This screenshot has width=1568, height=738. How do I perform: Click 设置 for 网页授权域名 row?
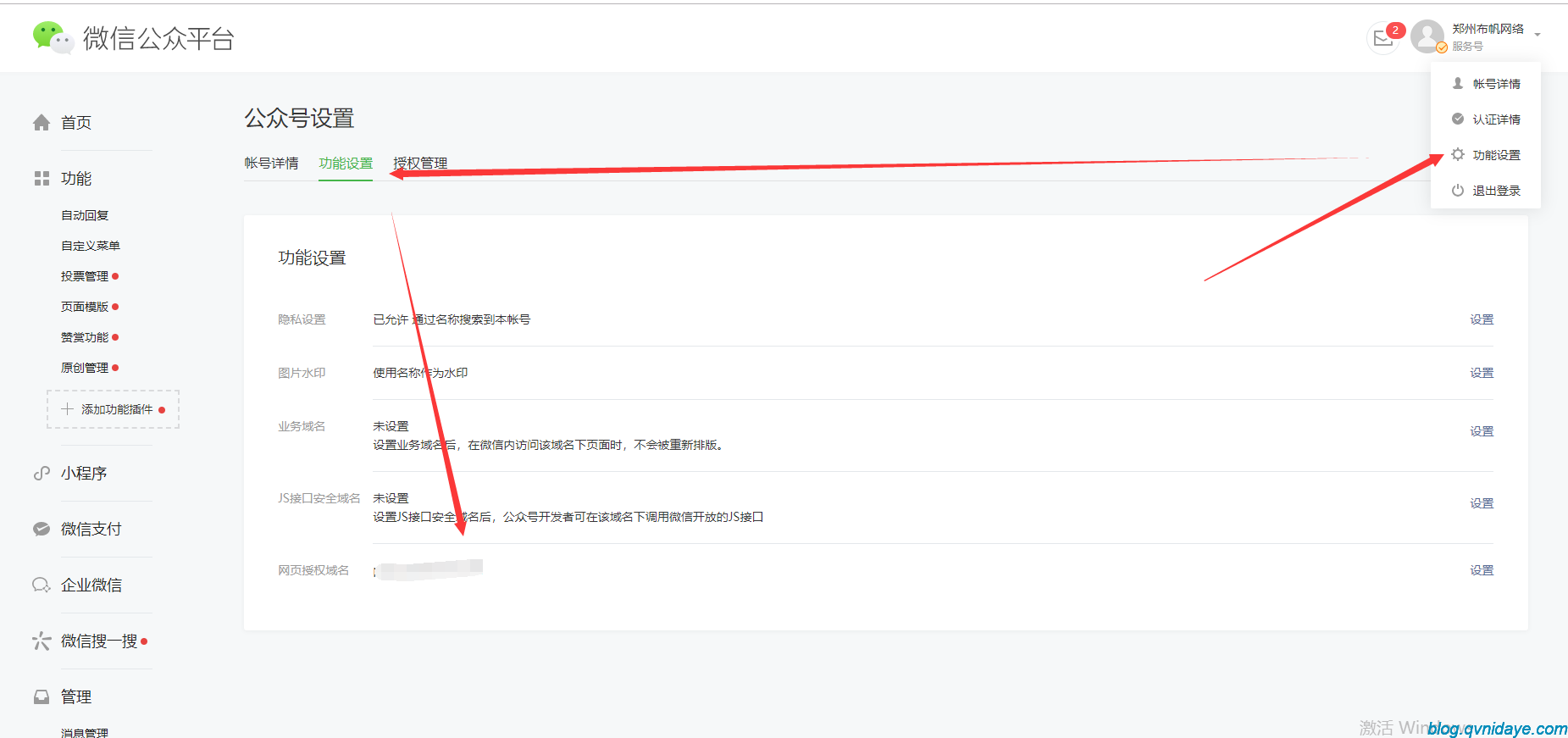(1482, 570)
